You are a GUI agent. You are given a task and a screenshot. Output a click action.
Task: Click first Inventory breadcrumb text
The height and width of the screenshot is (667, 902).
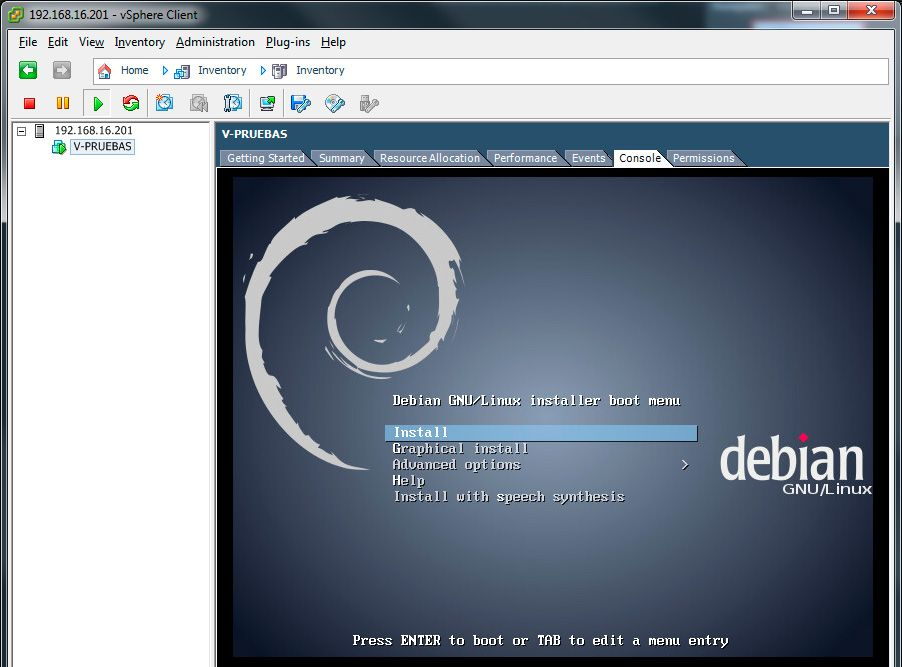tap(222, 70)
